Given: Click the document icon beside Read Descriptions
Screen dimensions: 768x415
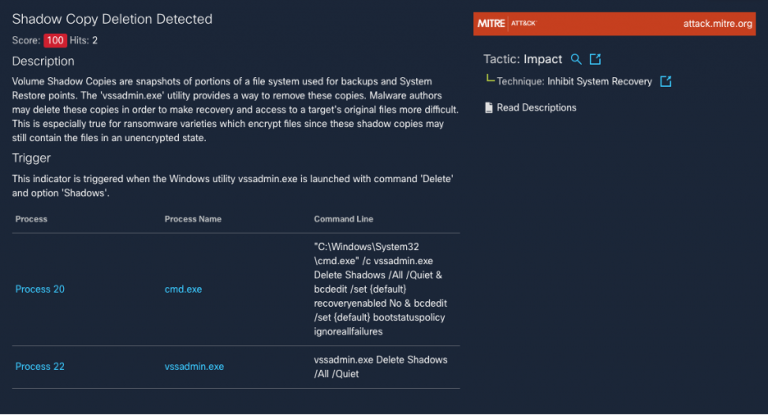Looking at the screenshot, I should pyautogui.click(x=488, y=107).
